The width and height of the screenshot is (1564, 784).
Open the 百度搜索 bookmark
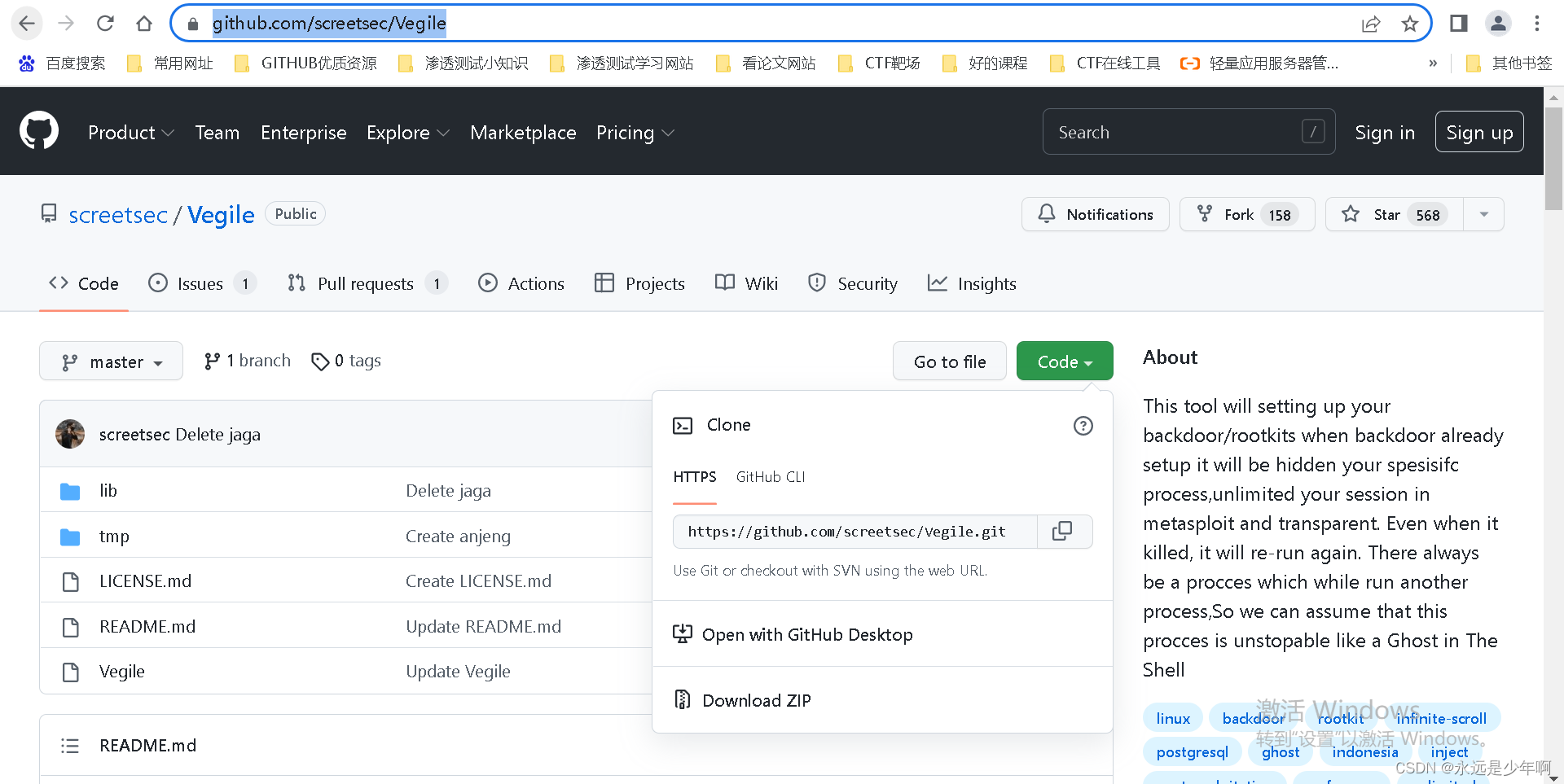coord(64,64)
